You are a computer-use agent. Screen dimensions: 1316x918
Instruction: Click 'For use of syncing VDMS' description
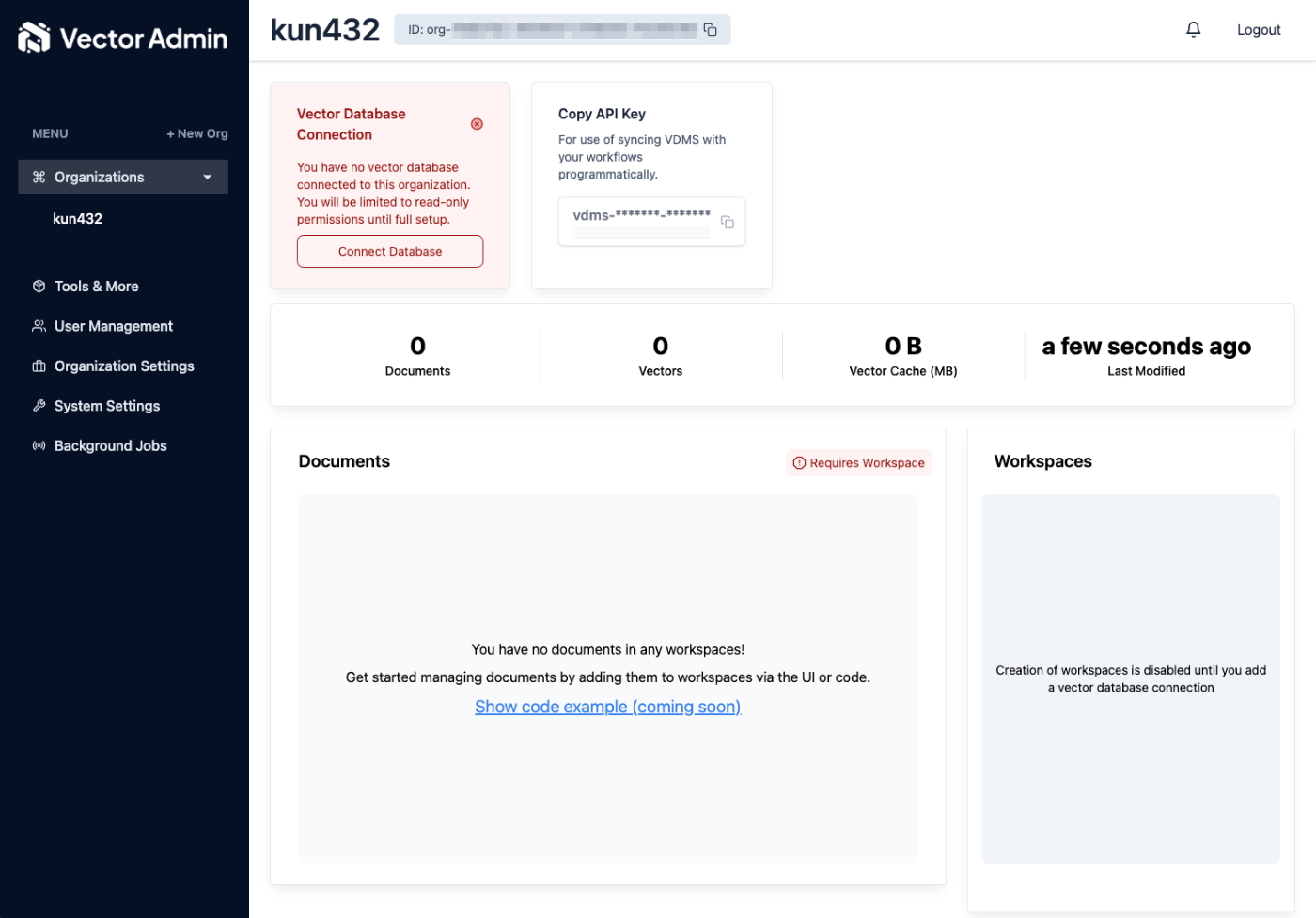[x=642, y=157]
